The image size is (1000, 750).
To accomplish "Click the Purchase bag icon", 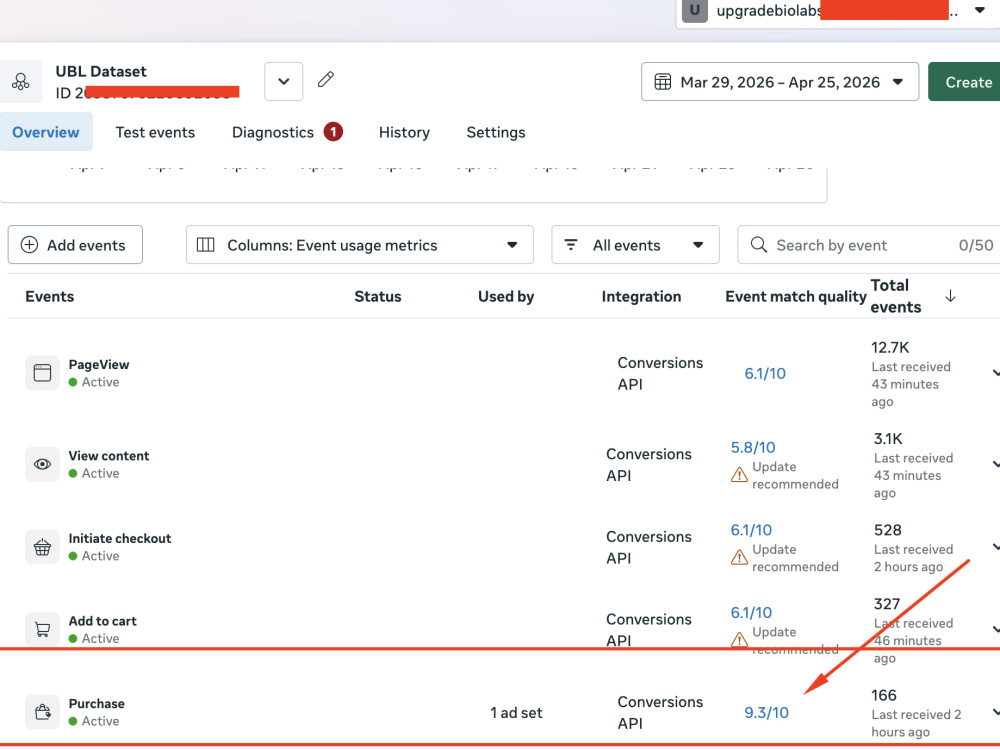I will [42, 712].
